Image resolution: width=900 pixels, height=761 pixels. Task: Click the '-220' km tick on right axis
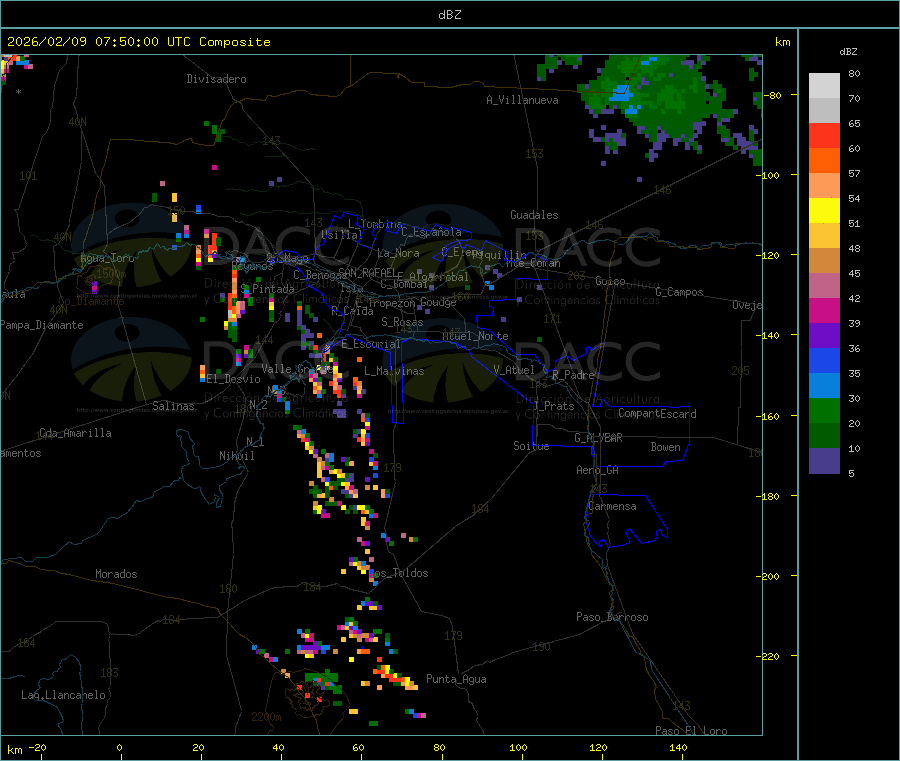[768, 657]
